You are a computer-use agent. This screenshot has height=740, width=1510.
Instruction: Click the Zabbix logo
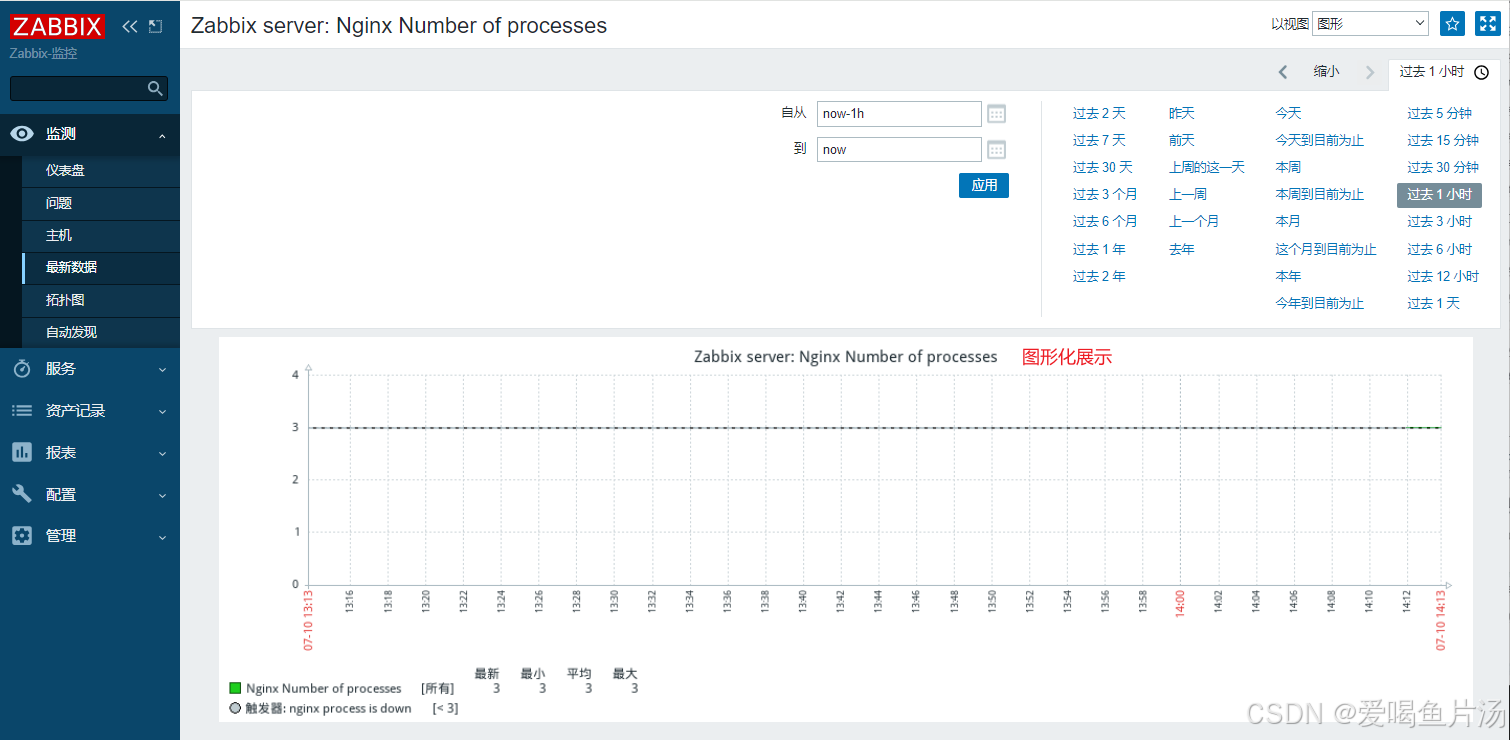57,26
